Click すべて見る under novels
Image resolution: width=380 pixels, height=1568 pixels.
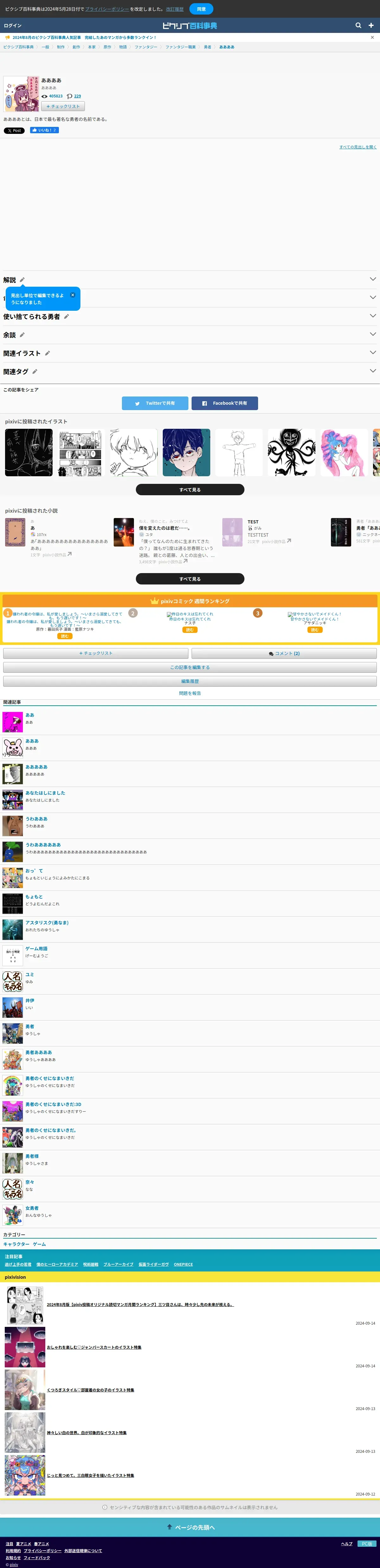tap(190, 579)
